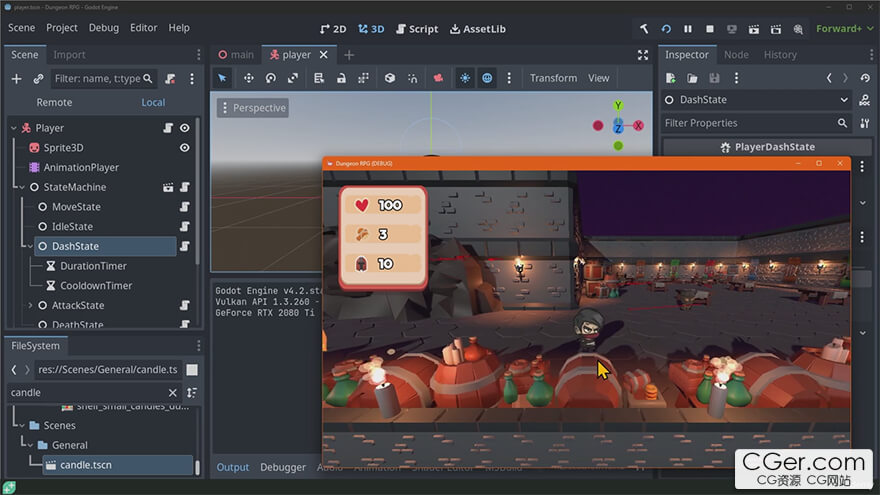Toggle FileSystem sort order icon
Image resolution: width=880 pixels, height=495 pixels.
click(x=192, y=392)
